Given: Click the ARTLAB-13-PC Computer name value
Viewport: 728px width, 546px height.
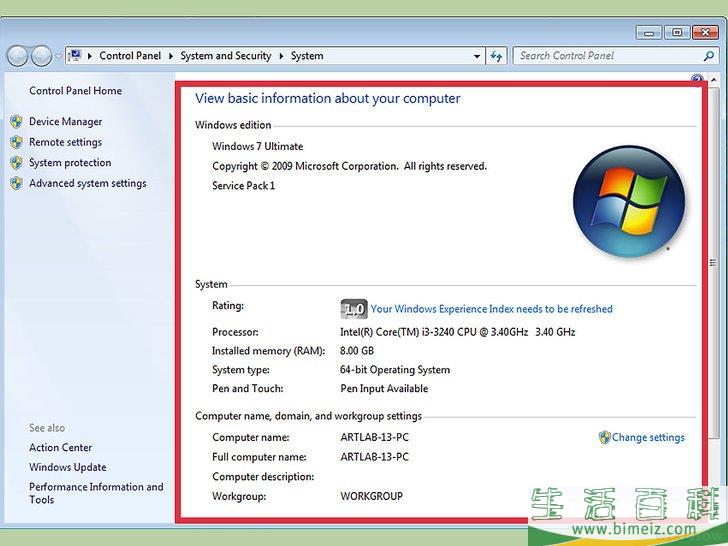Looking at the screenshot, I should 375,437.
